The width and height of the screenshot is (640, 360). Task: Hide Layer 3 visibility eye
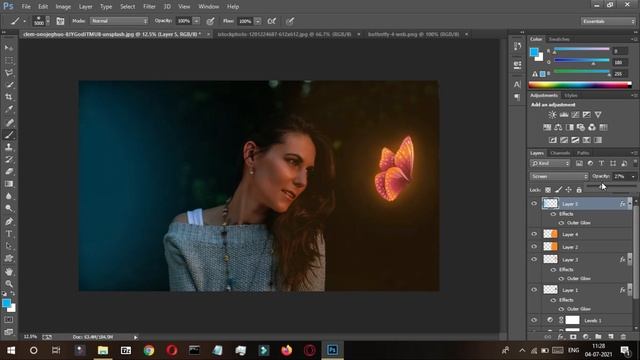point(534,259)
